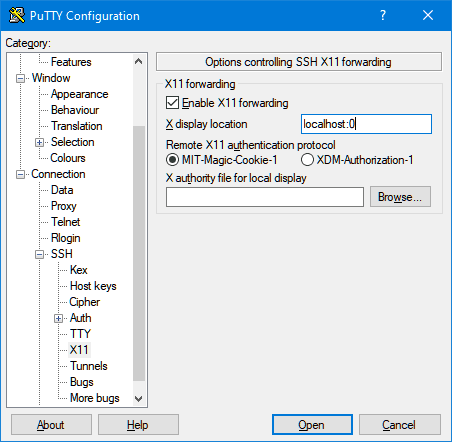Image resolution: width=452 pixels, height=442 pixels.
Task: Open Tunnels settings
Action: 89,366
